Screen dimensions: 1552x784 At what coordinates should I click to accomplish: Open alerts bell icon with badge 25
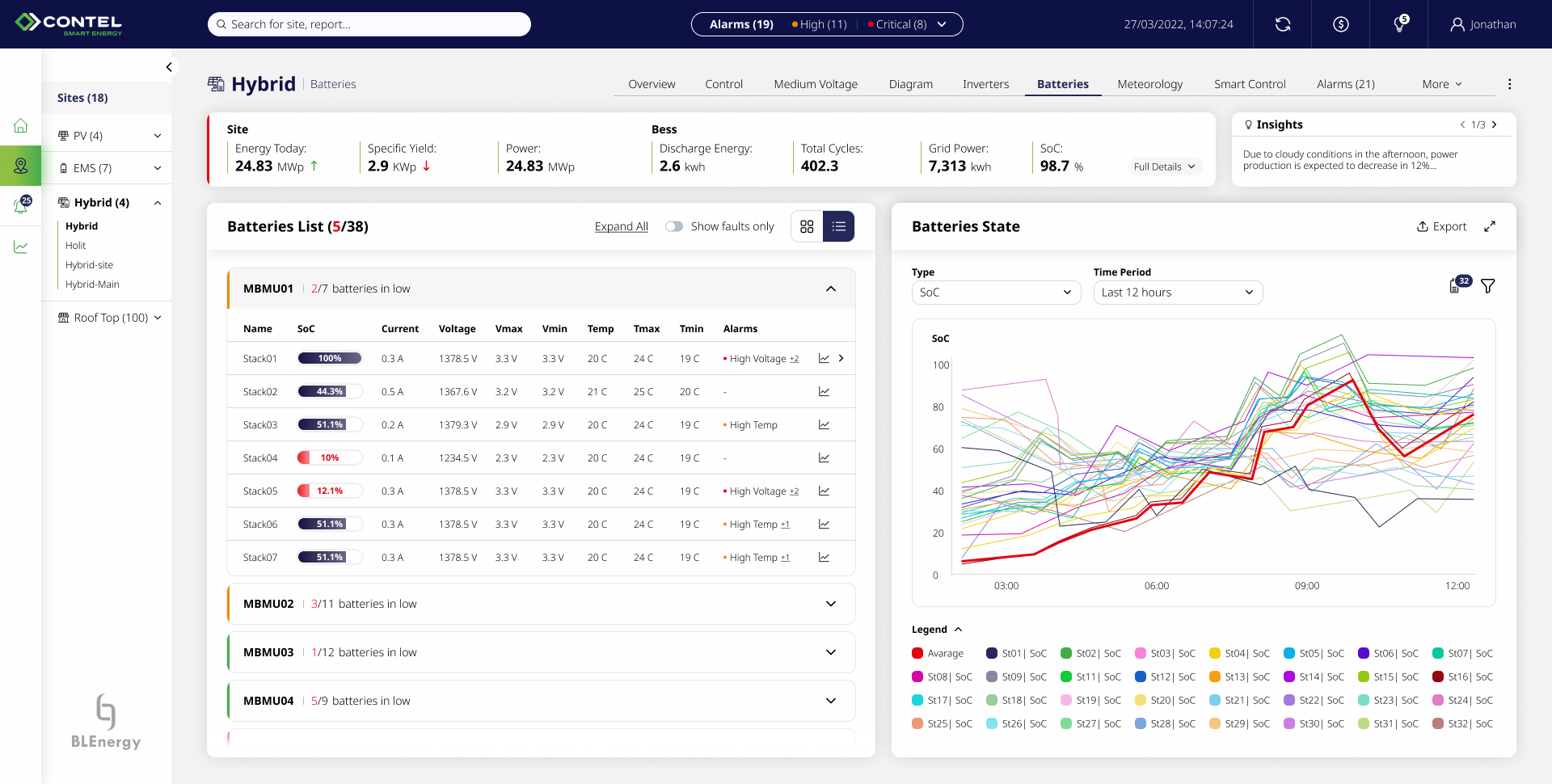click(22, 205)
